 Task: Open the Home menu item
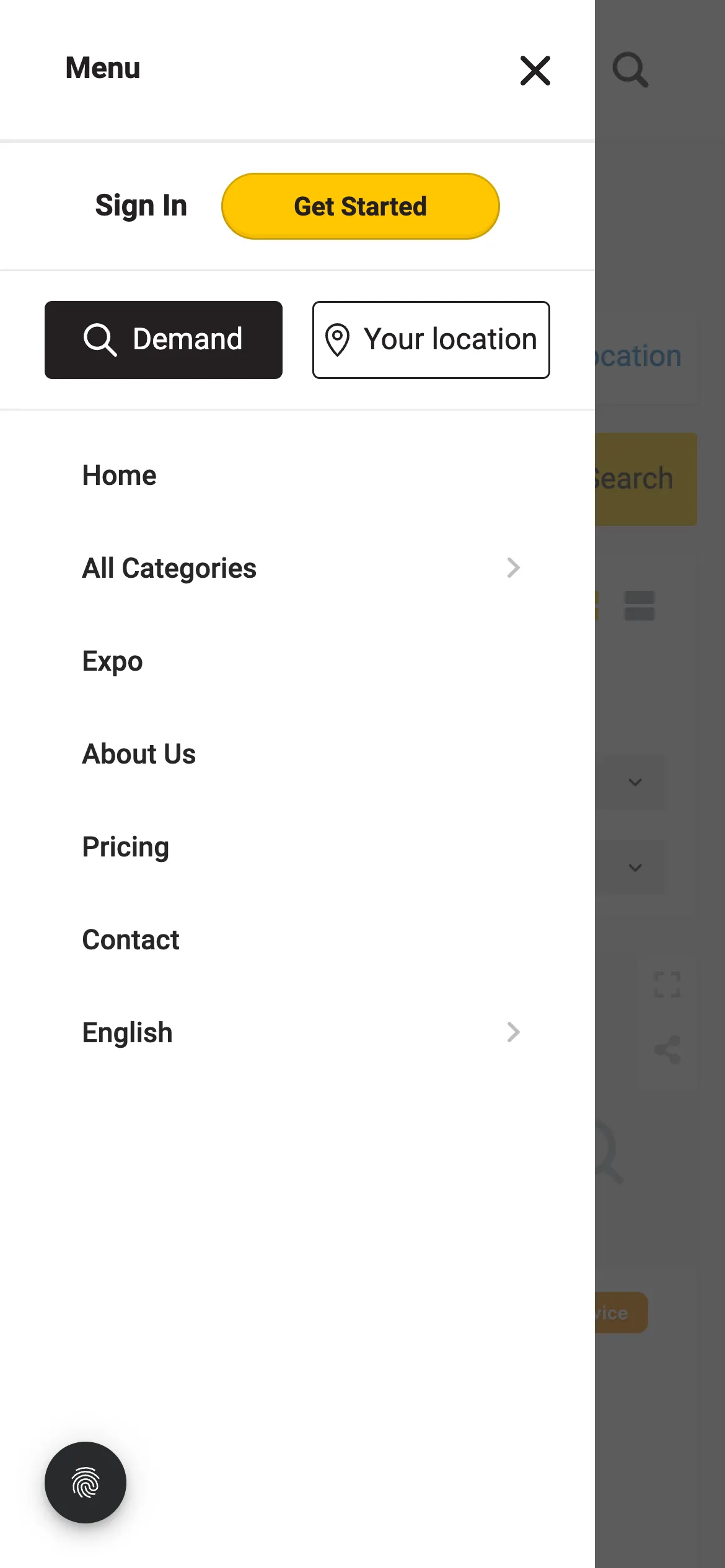tap(120, 476)
